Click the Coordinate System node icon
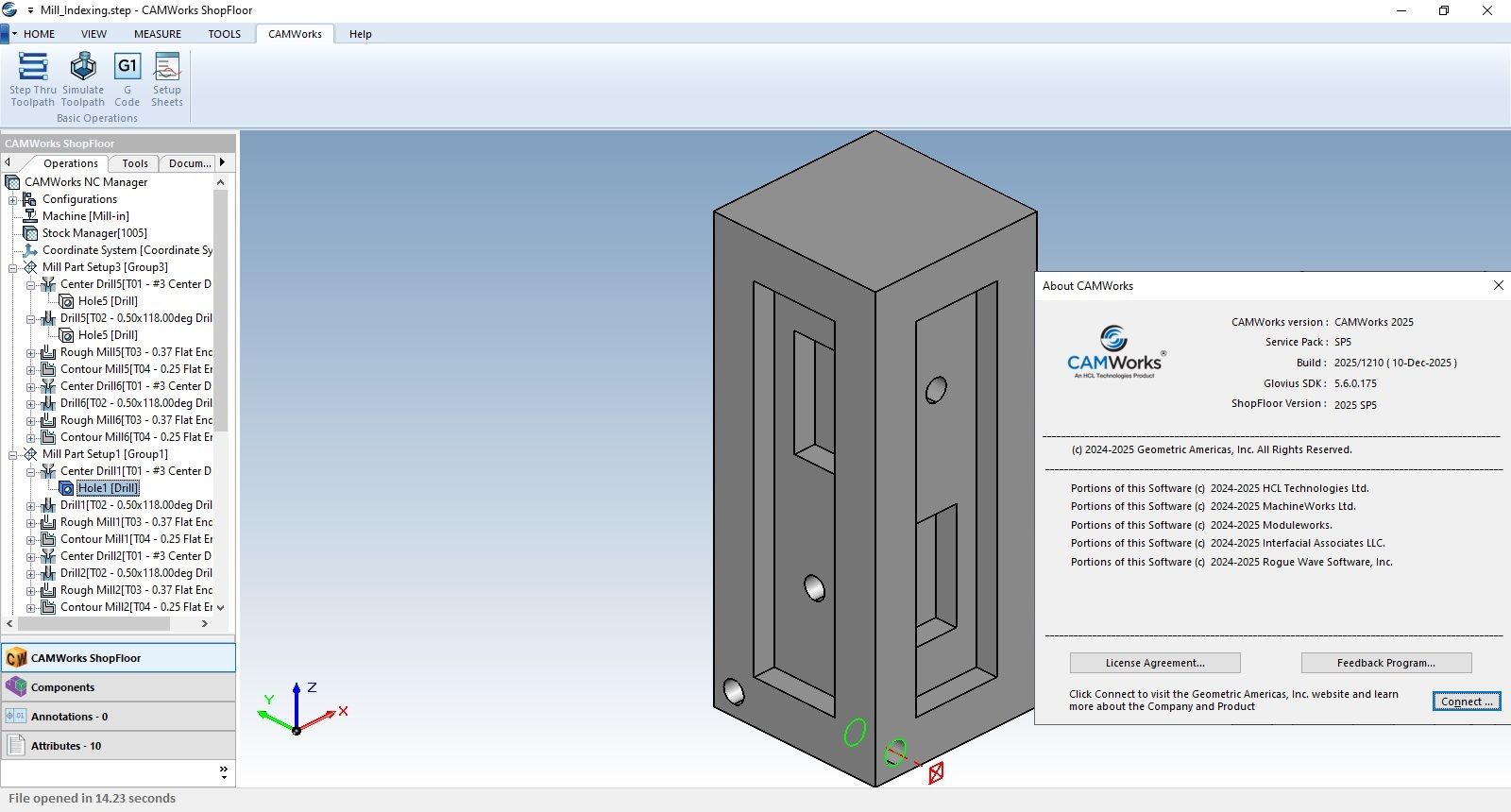1511x812 pixels. 30,250
